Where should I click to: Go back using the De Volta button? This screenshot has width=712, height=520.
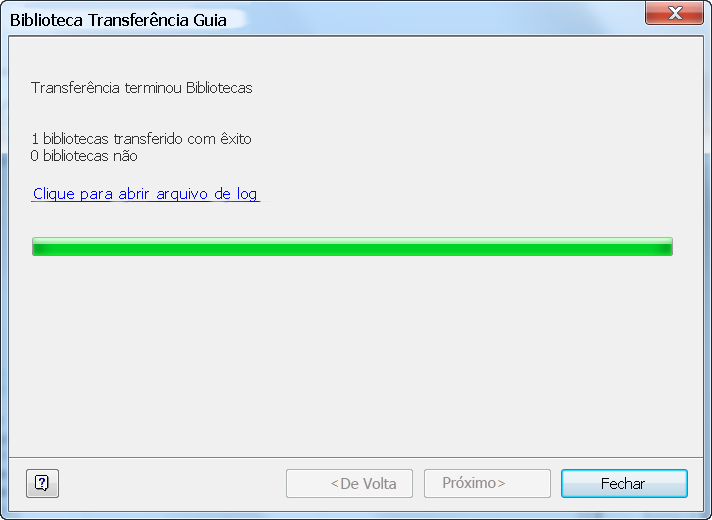point(349,483)
